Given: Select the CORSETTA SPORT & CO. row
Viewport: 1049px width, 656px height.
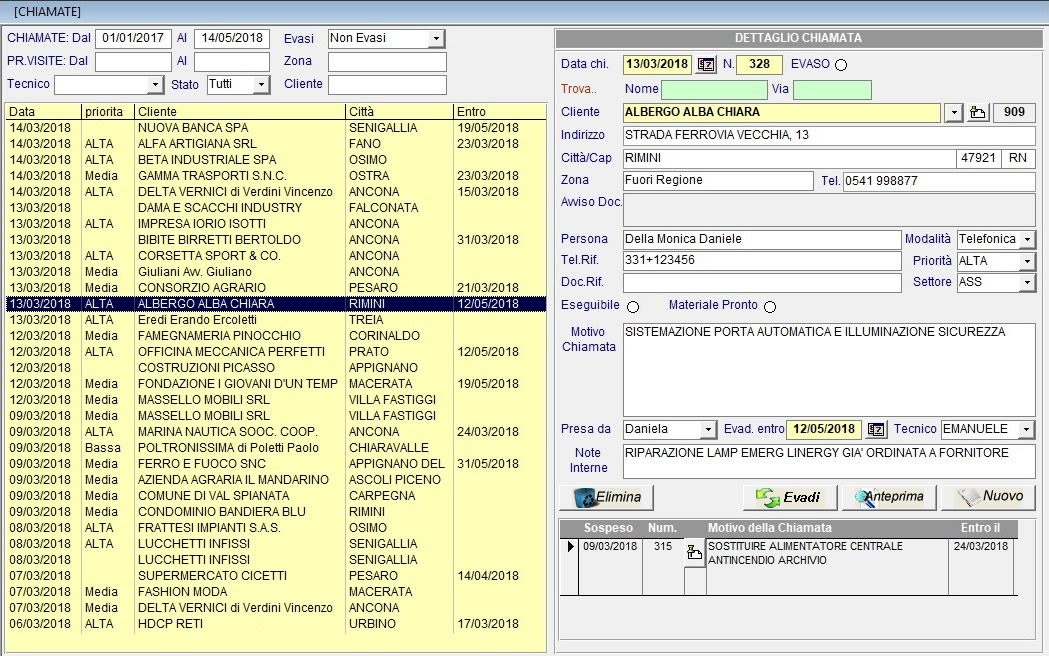Looking at the screenshot, I should click(x=276, y=256).
